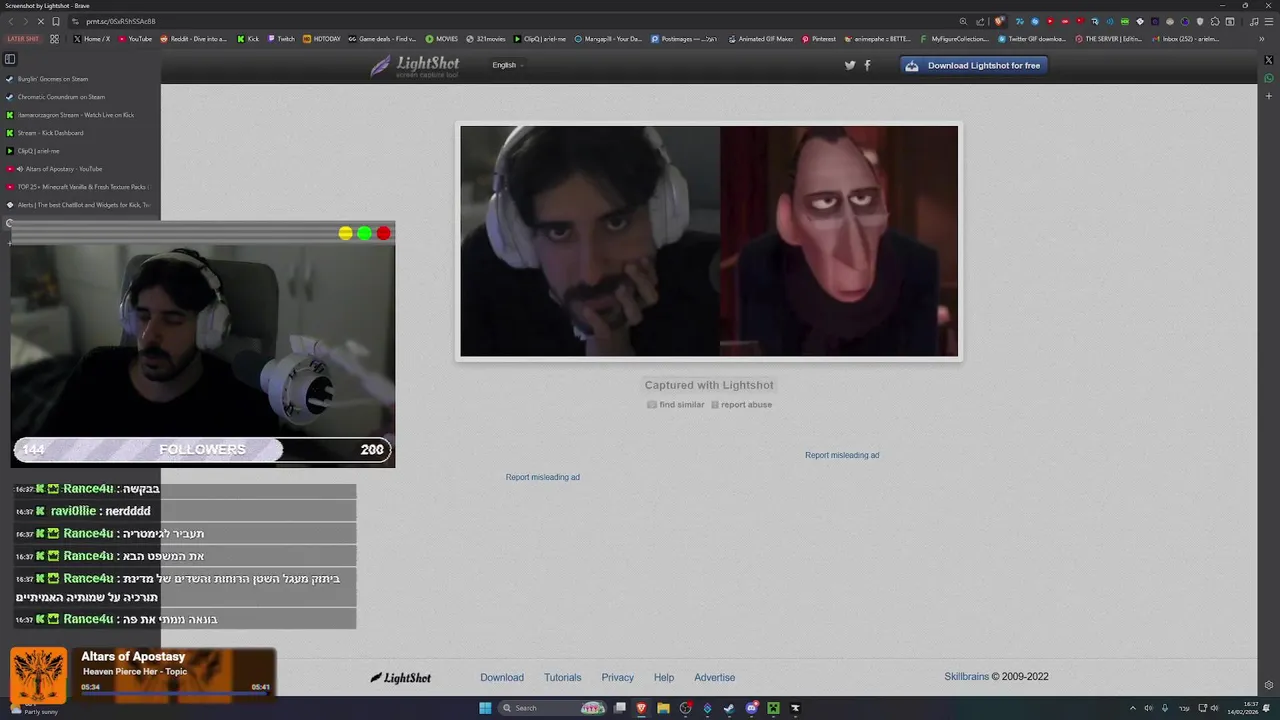1280x720 pixels.
Task: Open the captured screenshot image
Action: coord(709,241)
